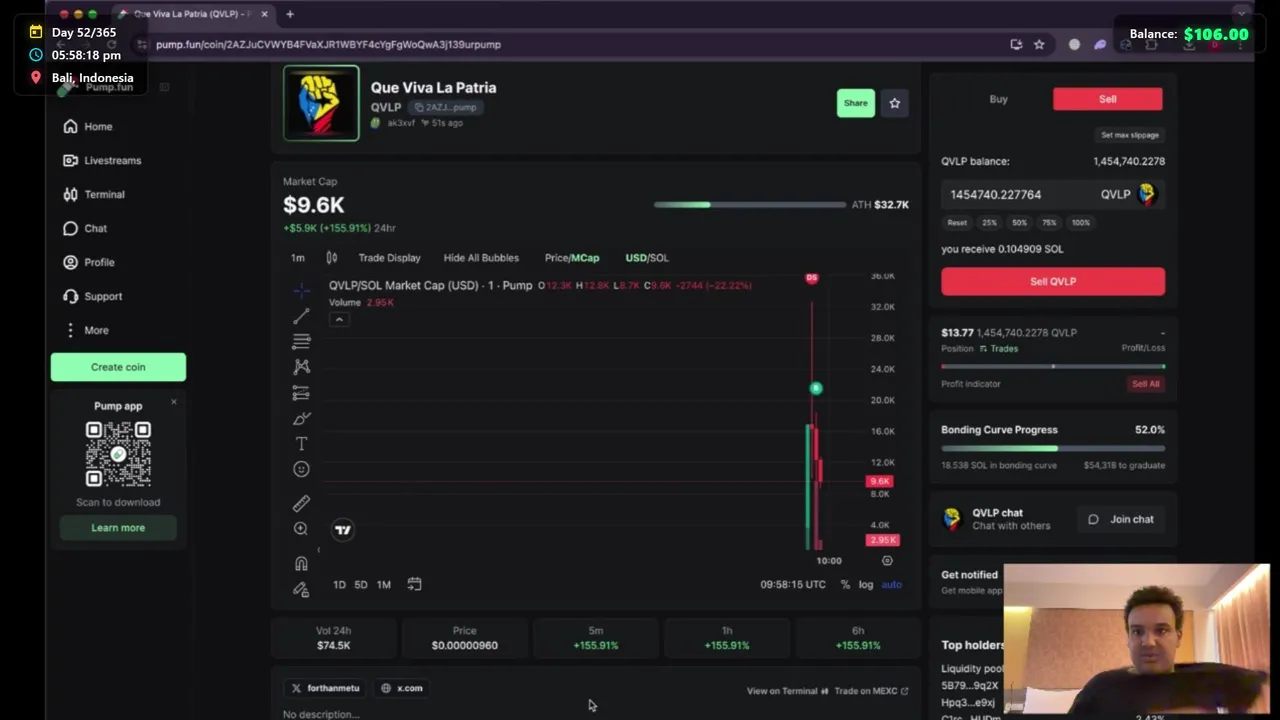Open the Trade Display options
This screenshot has height=720, width=1280.
tap(389, 258)
